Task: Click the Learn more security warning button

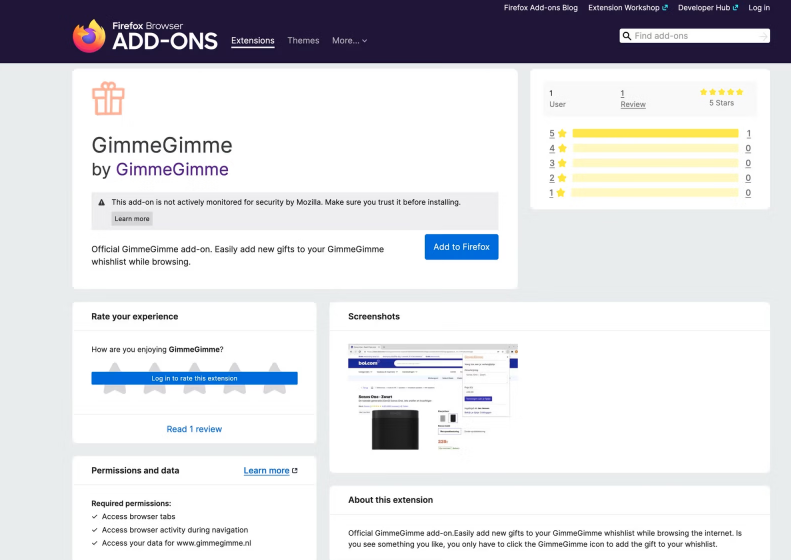Action: [x=132, y=218]
